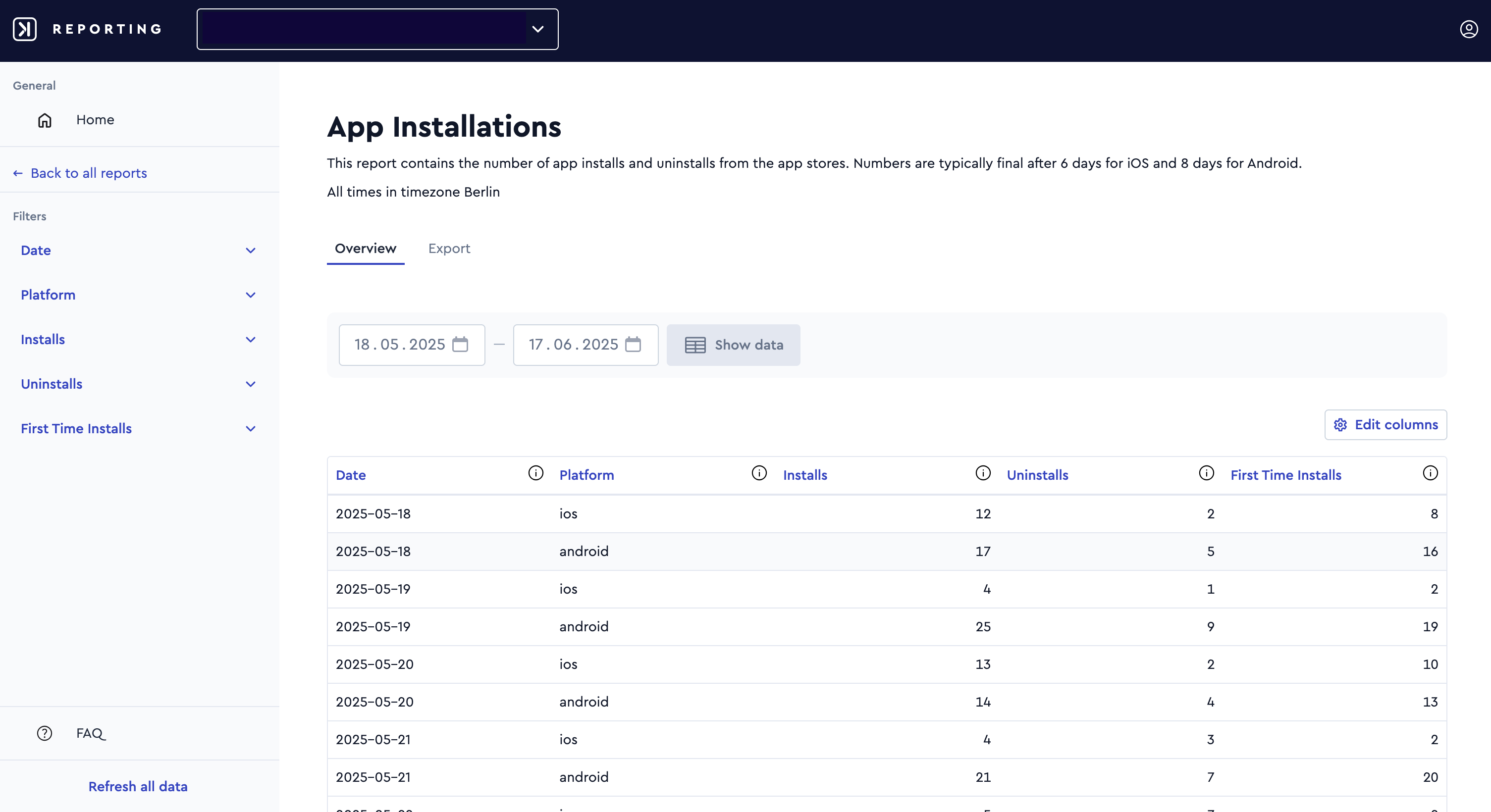Switch to the Export tab

click(449, 249)
